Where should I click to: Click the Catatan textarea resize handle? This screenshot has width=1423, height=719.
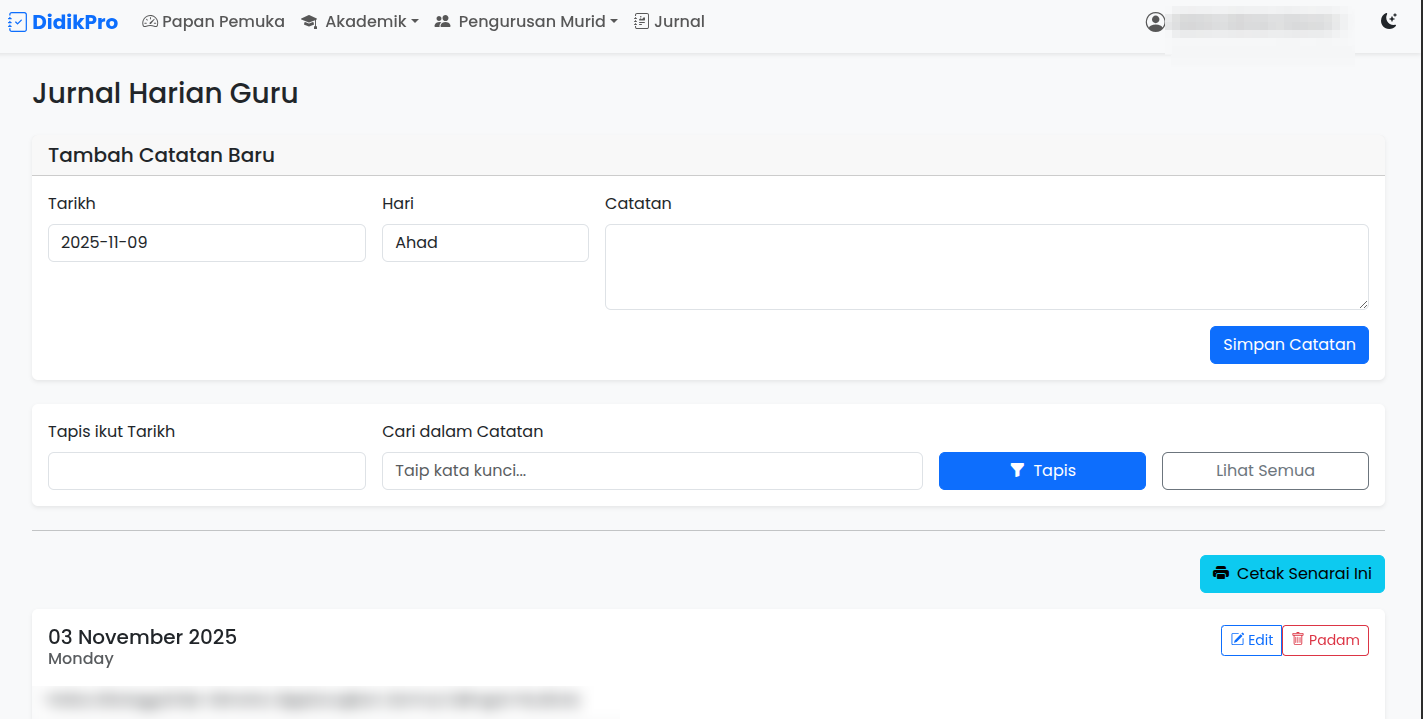(x=1362, y=303)
